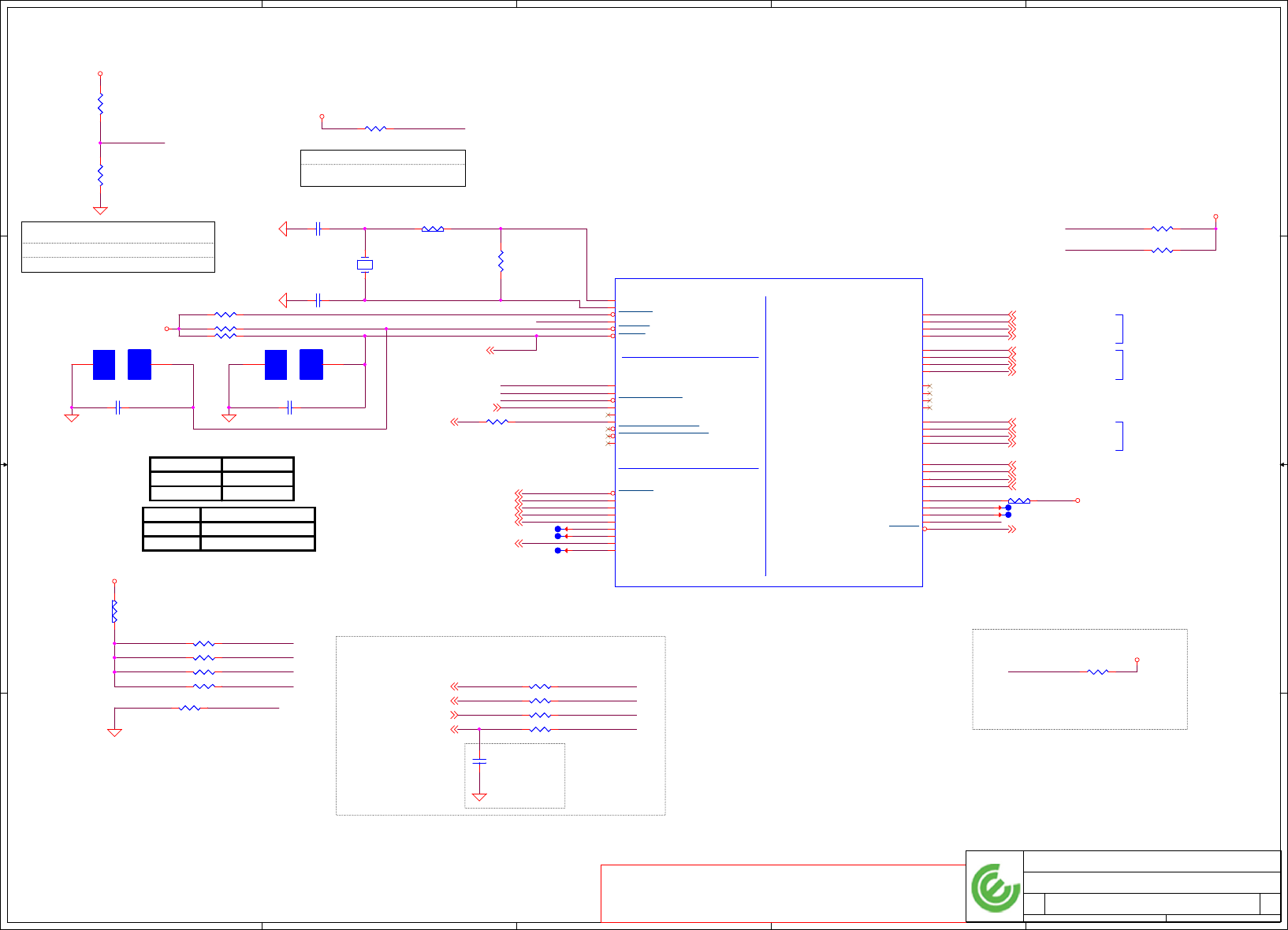The image size is (1288, 930).
Task: Click the upper two-column table
Action: point(222,478)
